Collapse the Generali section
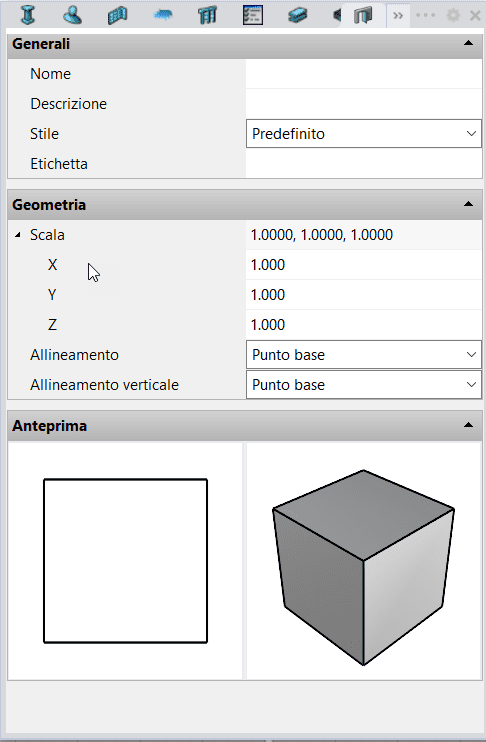 468,43
